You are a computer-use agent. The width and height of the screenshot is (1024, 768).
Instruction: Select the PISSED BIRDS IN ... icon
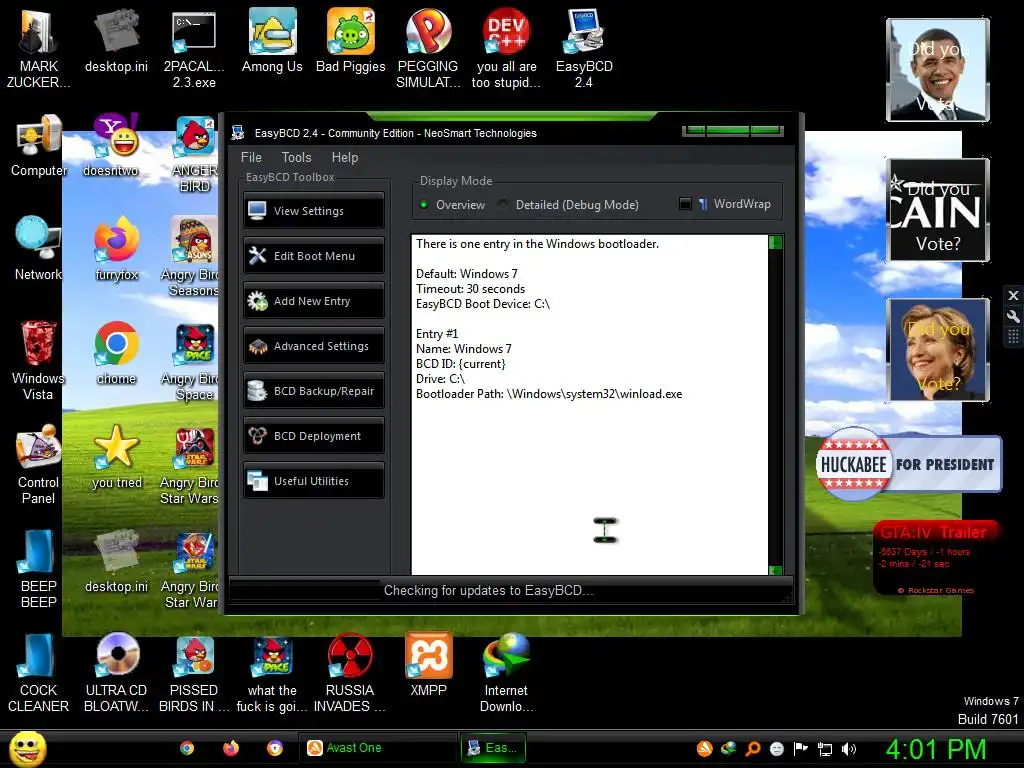pos(194,673)
